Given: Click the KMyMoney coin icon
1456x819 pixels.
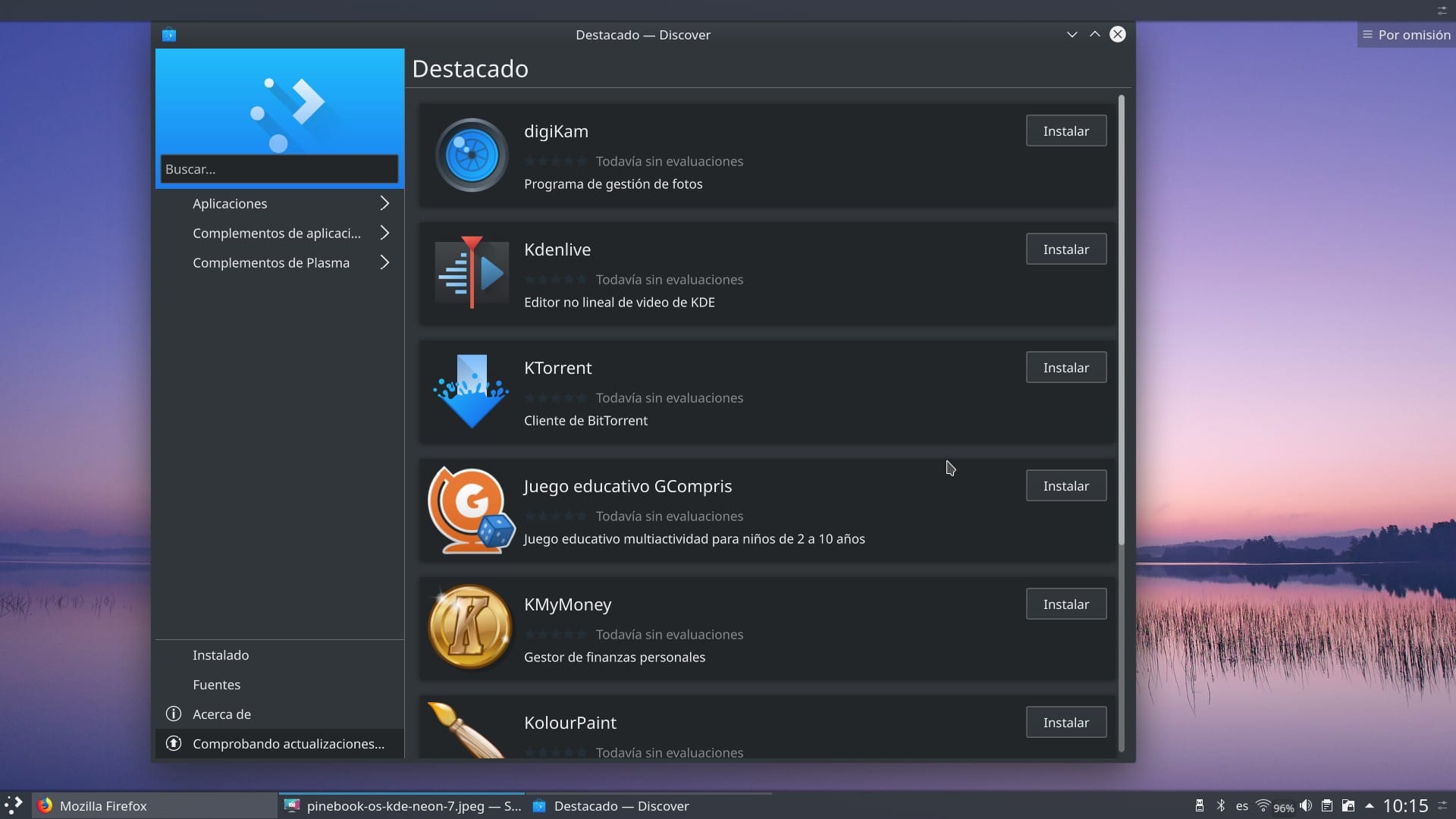Looking at the screenshot, I should [471, 628].
